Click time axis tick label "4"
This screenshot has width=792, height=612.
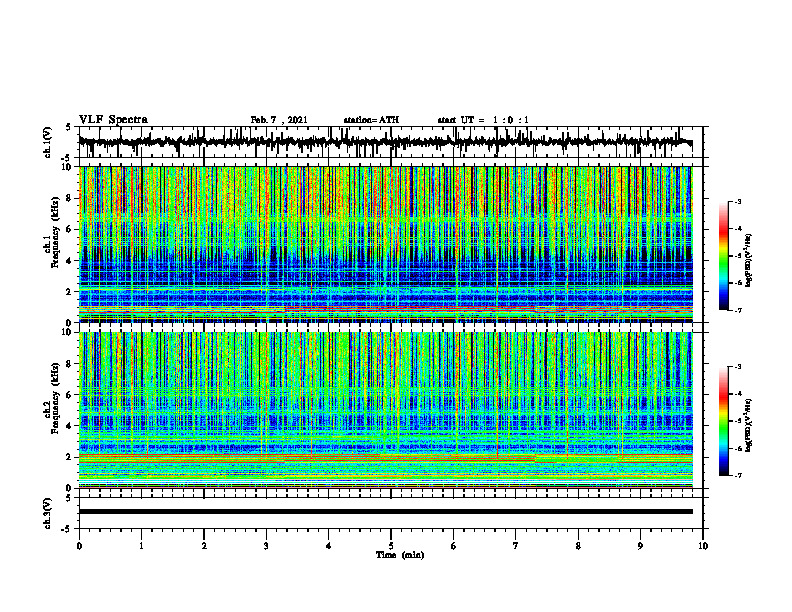(329, 546)
